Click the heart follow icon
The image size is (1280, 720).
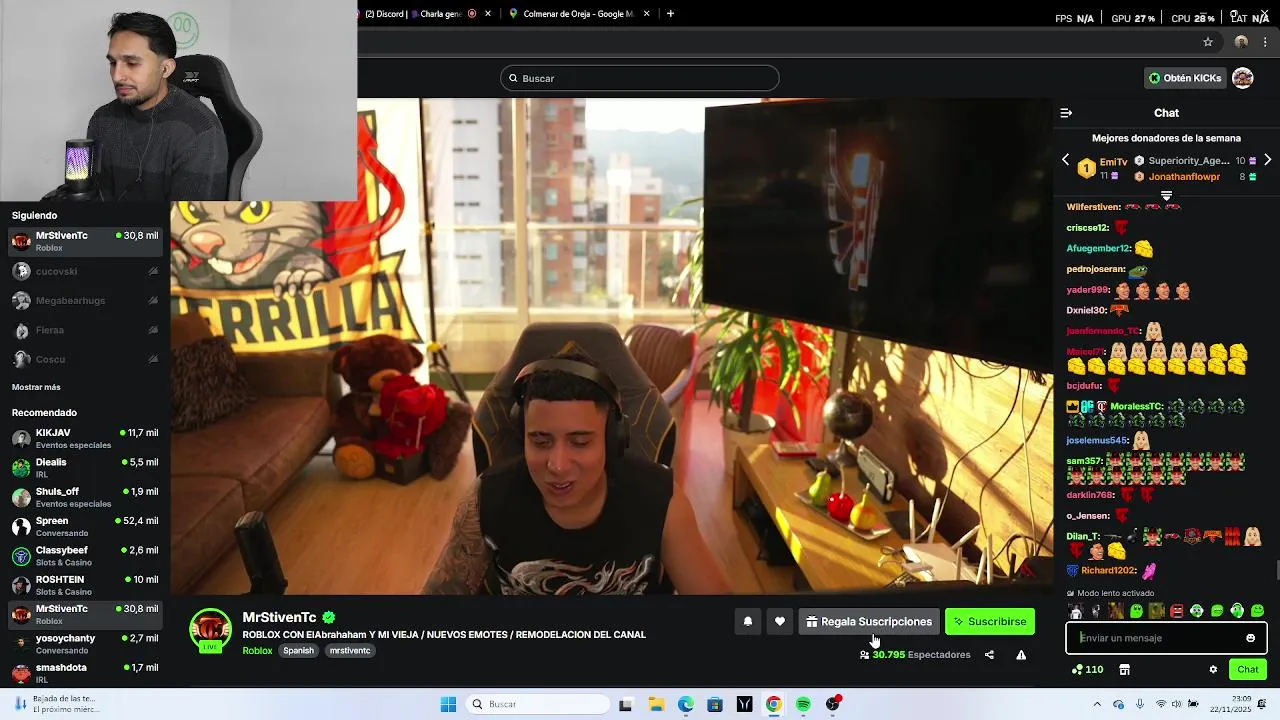780,622
